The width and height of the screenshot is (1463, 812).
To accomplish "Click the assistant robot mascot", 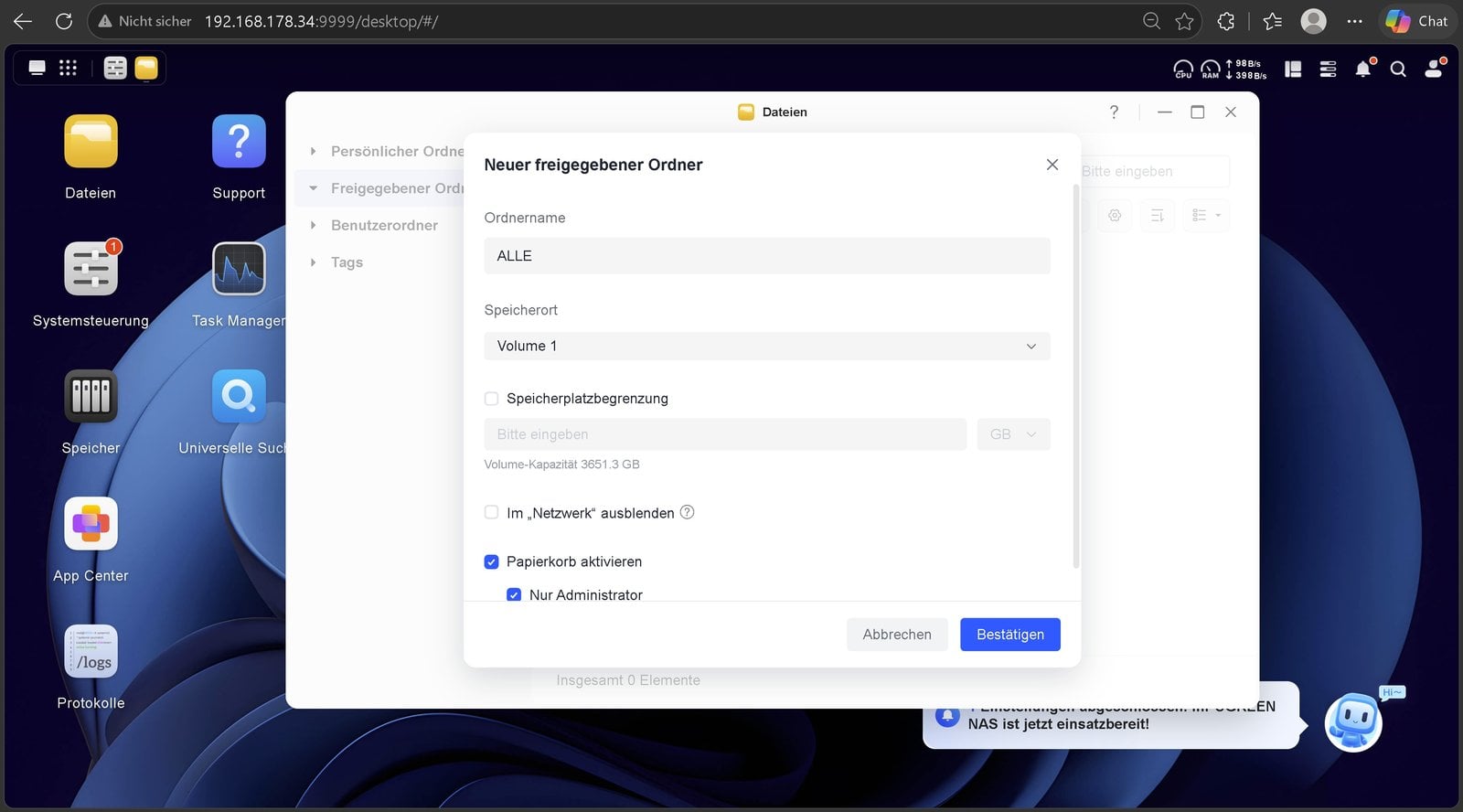I will [1354, 721].
